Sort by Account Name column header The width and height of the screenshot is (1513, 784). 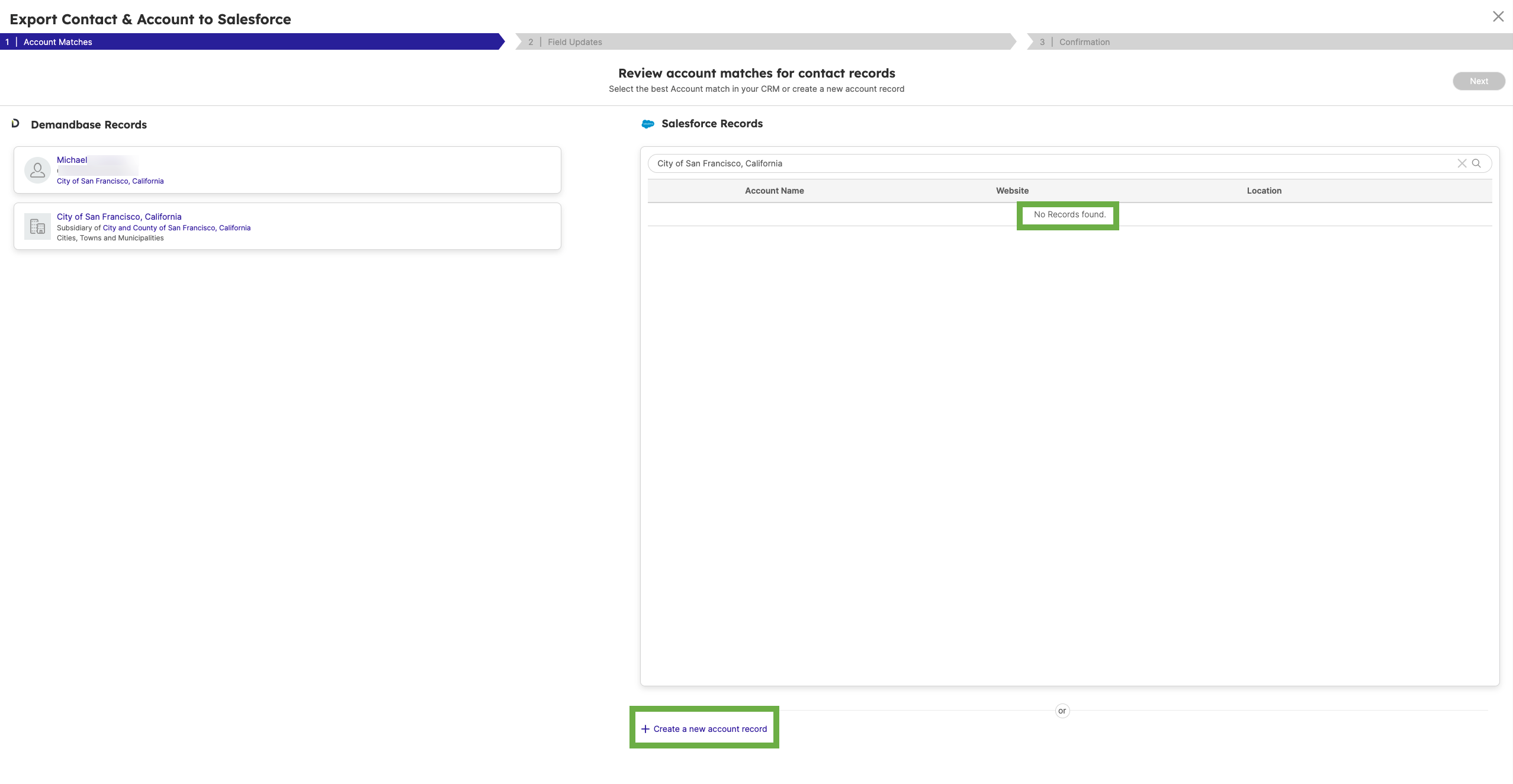pyautogui.click(x=774, y=191)
